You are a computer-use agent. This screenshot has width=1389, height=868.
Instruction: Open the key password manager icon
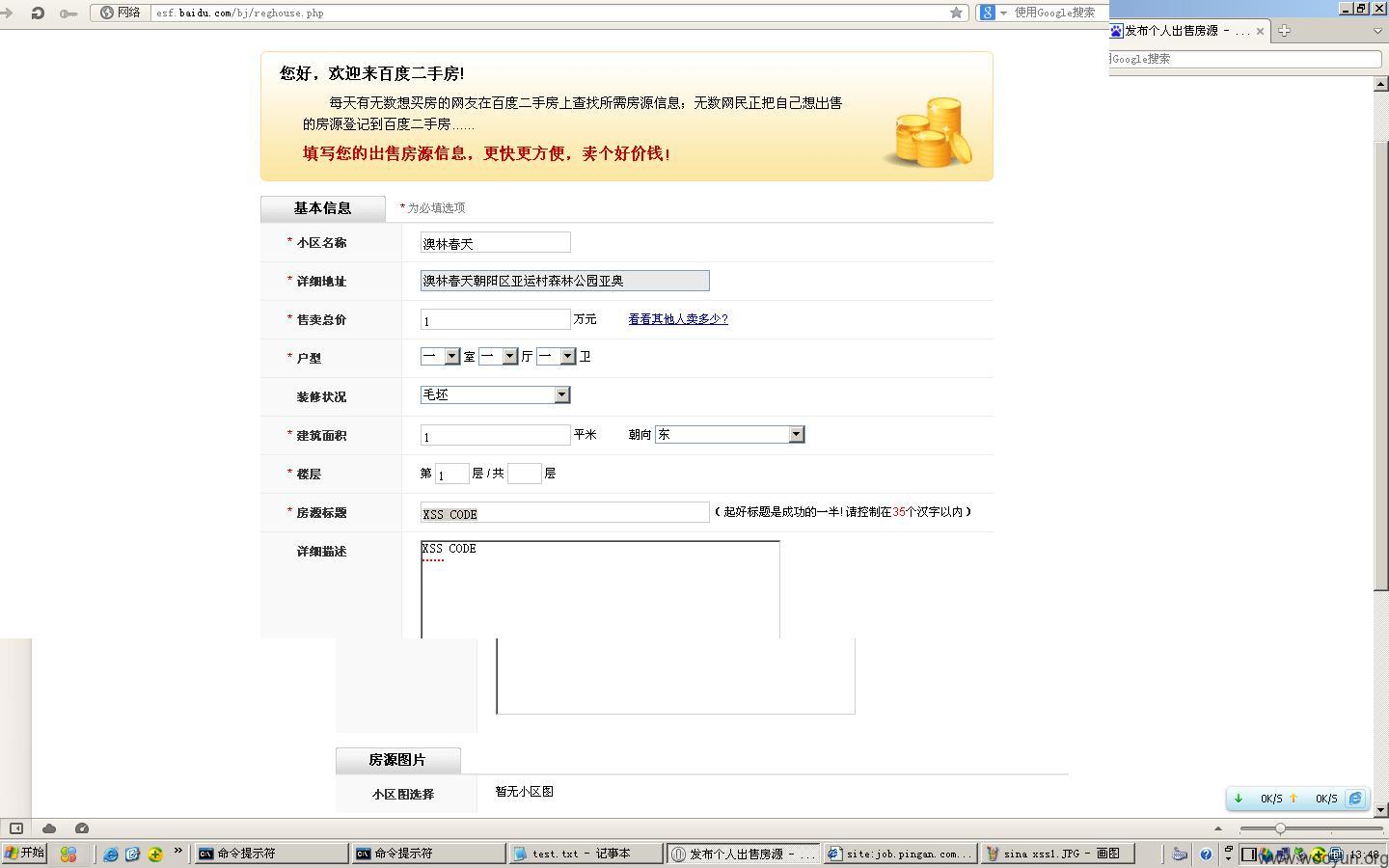[68, 14]
